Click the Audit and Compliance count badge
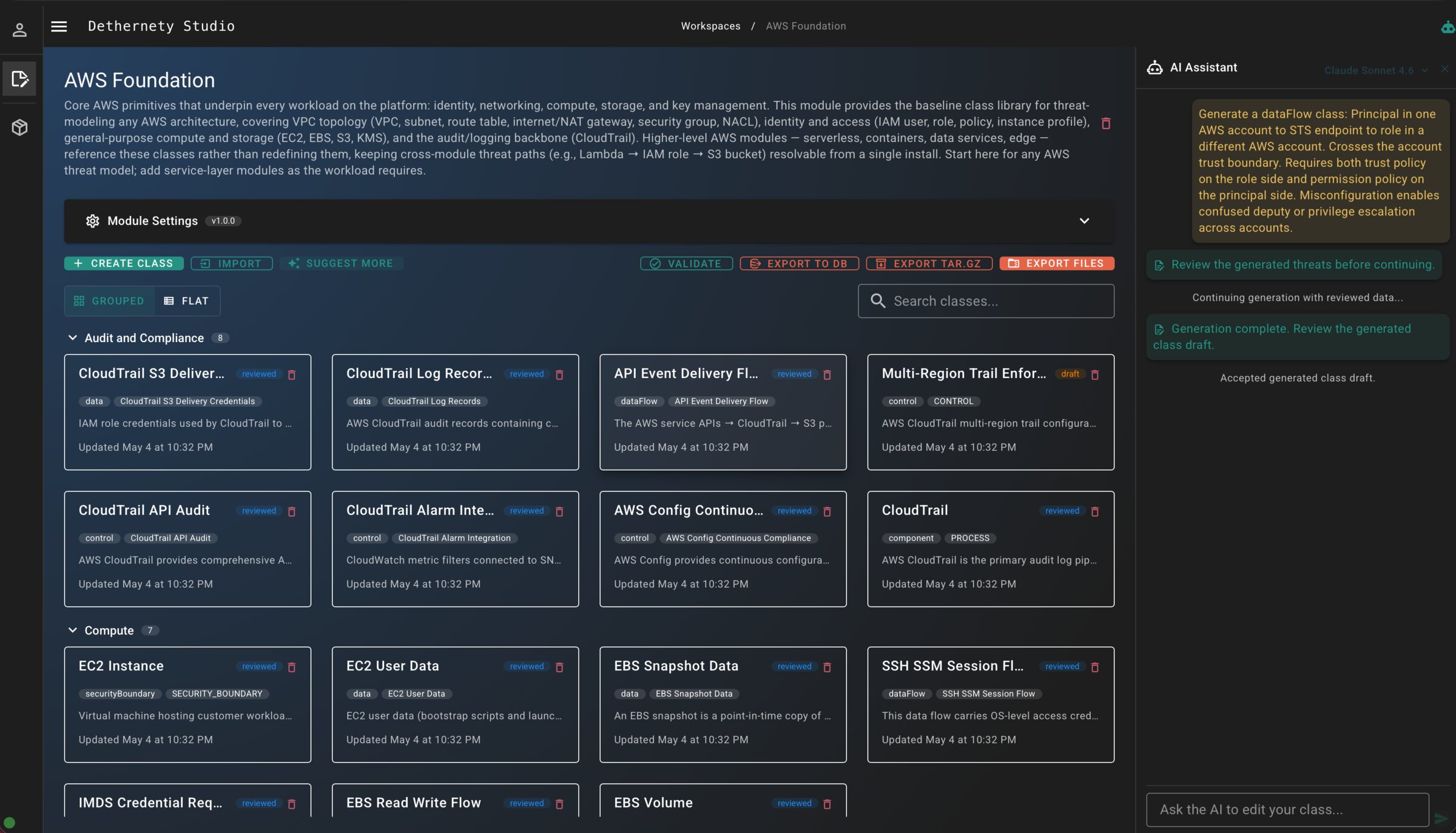The width and height of the screenshot is (1456, 833). click(220, 338)
